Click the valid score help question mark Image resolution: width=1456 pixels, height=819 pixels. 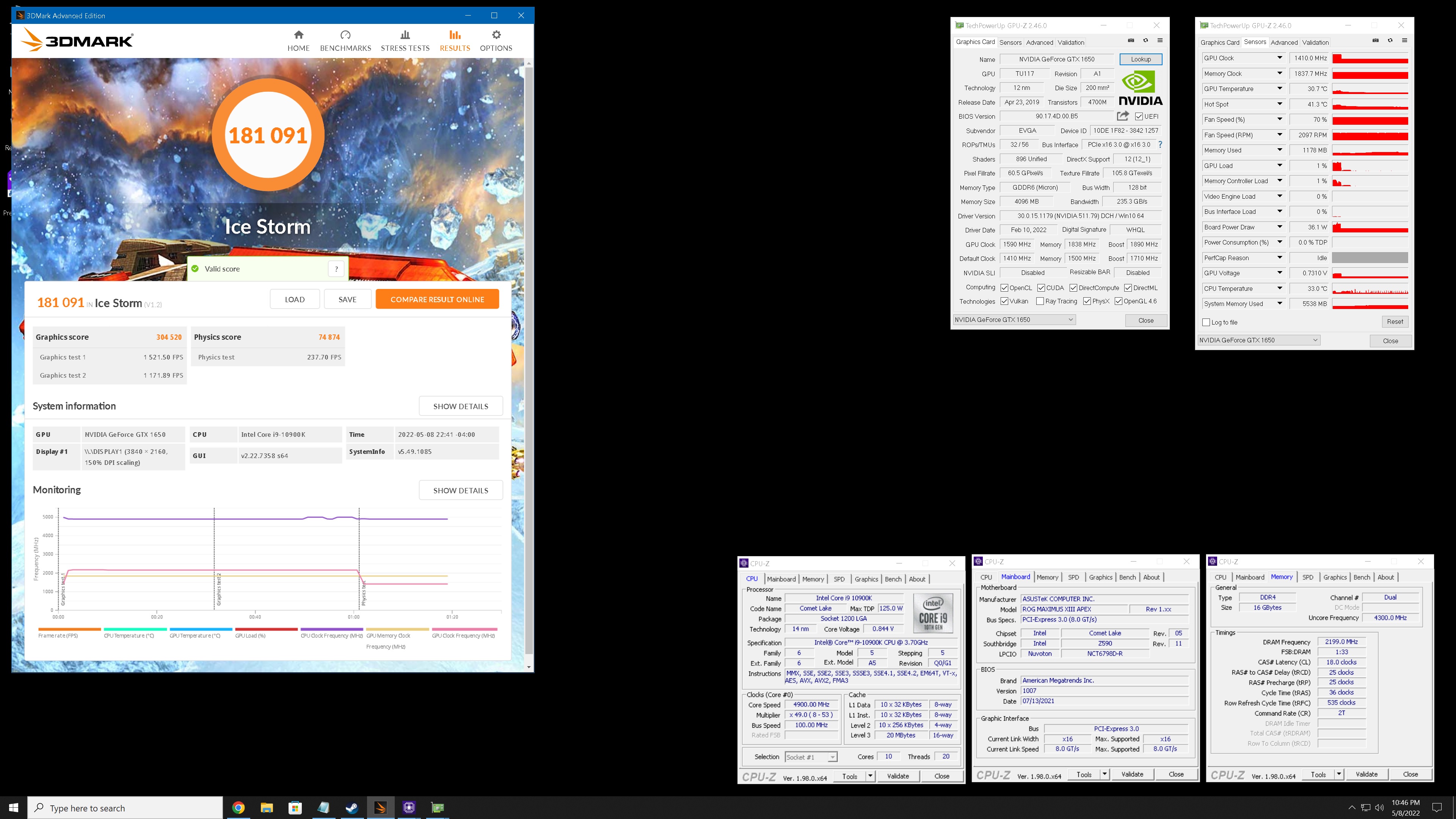(336, 269)
